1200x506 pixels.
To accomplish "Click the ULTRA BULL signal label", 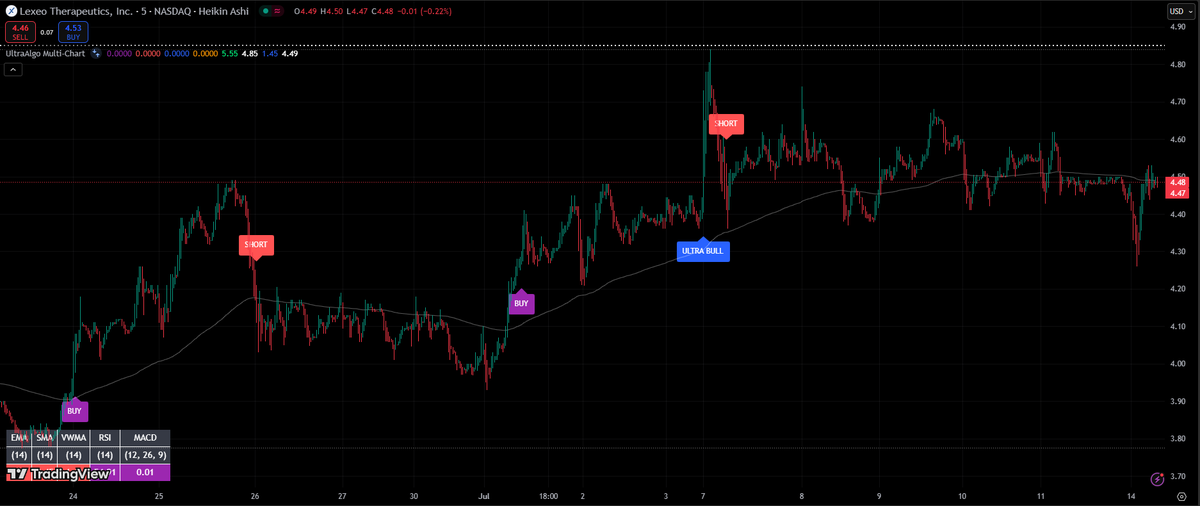I will (703, 250).
